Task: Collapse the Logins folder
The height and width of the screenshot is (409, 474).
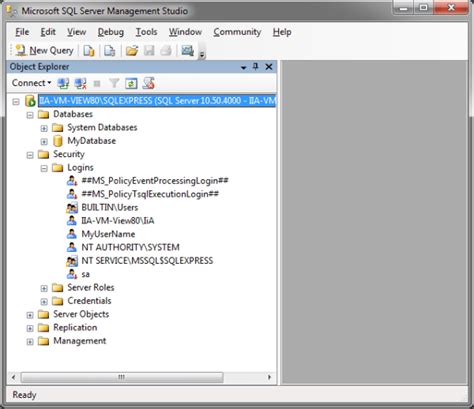Action: coord(44,168)
